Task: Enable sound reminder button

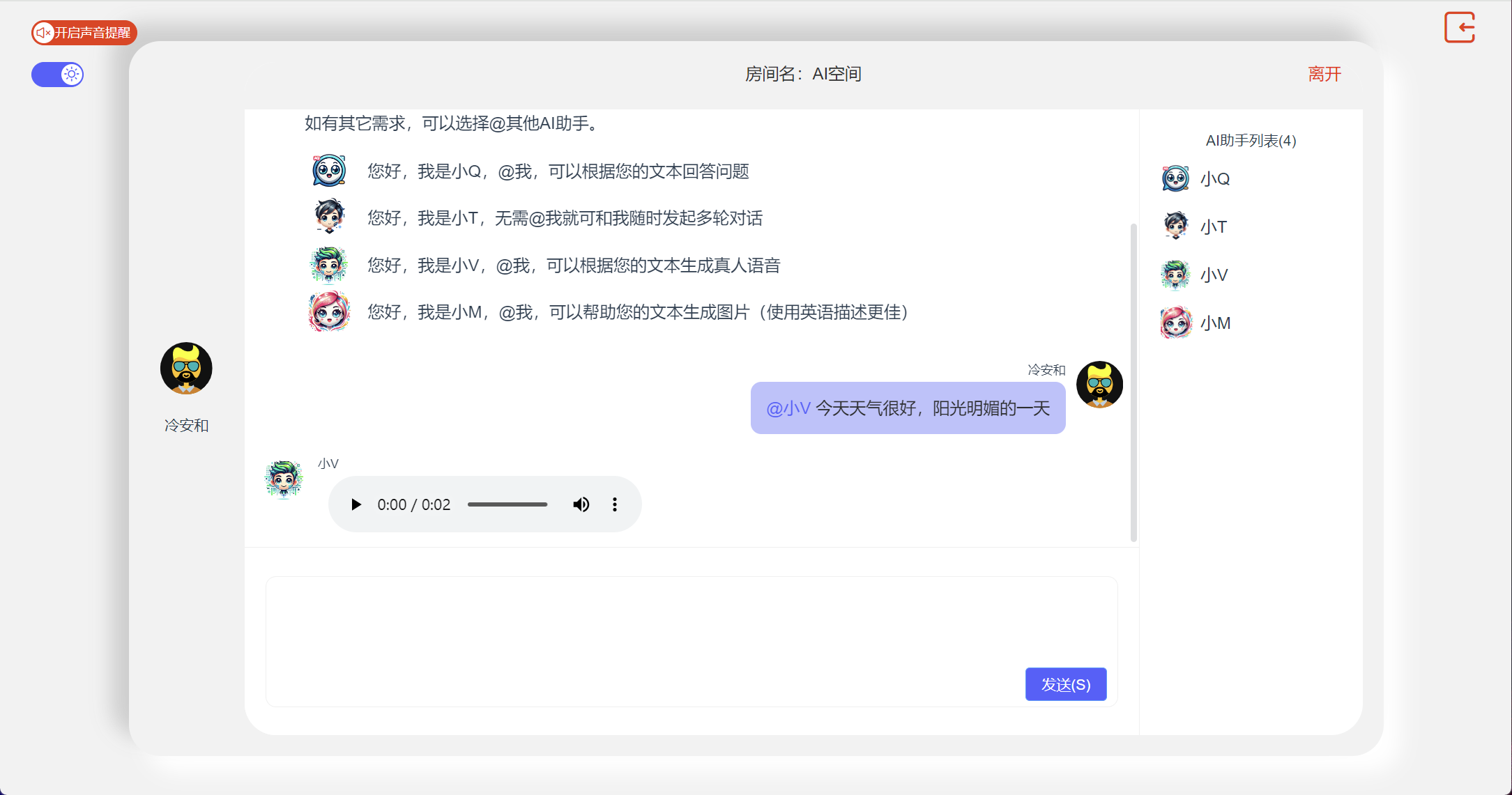Action: 84,33
